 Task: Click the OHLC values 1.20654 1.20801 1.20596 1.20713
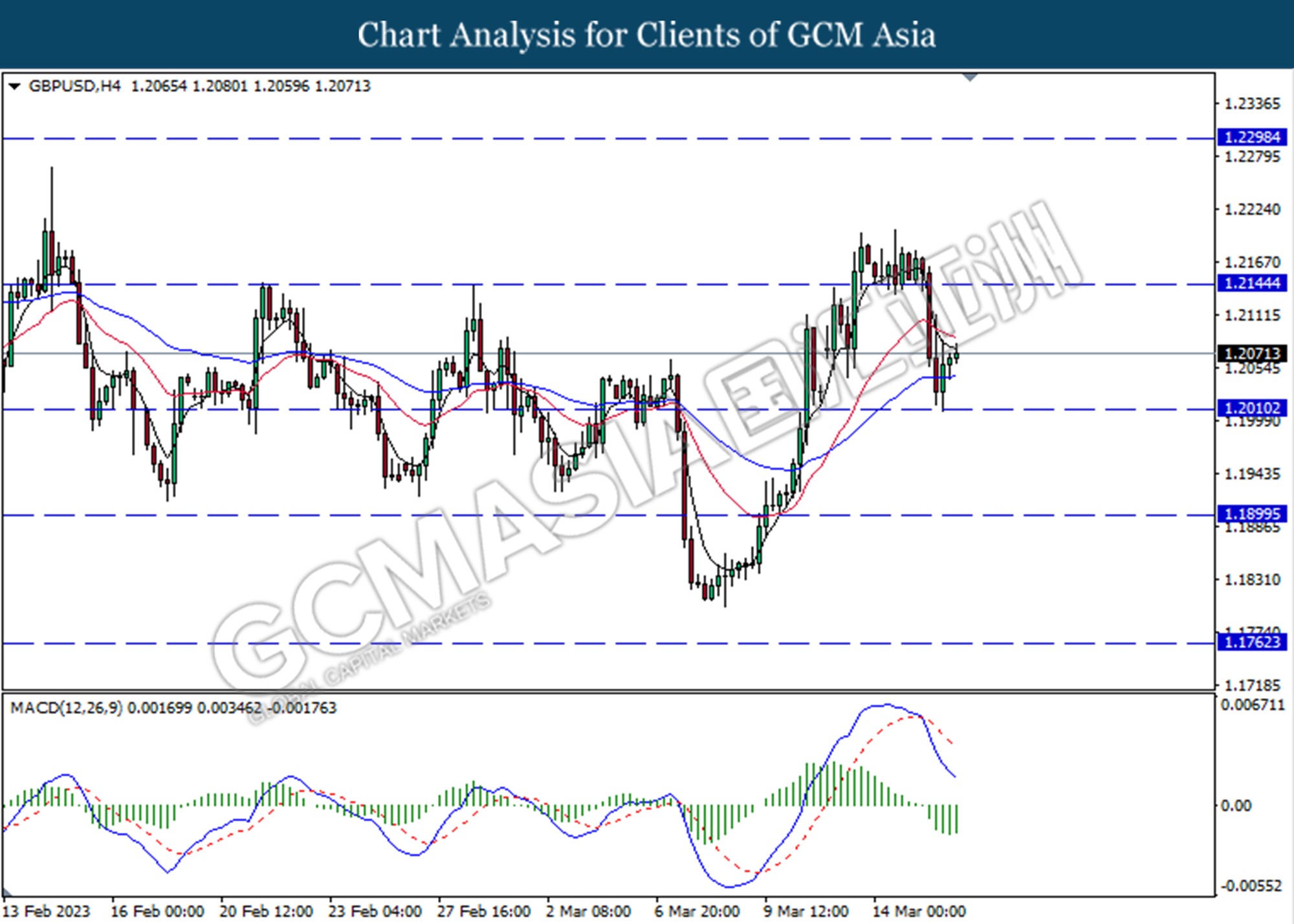click(250, 86)
